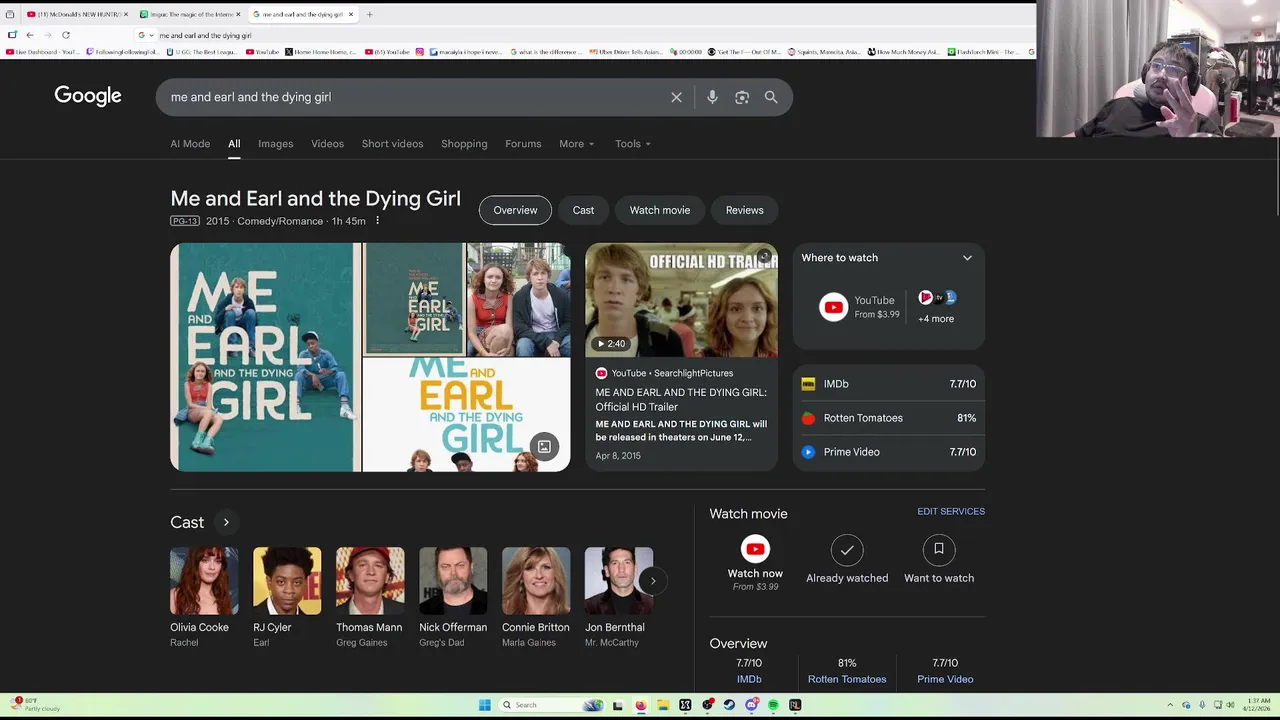
Task: Open the Prime Video 7.7/10 rating row
Action: (x=889, y=452)
